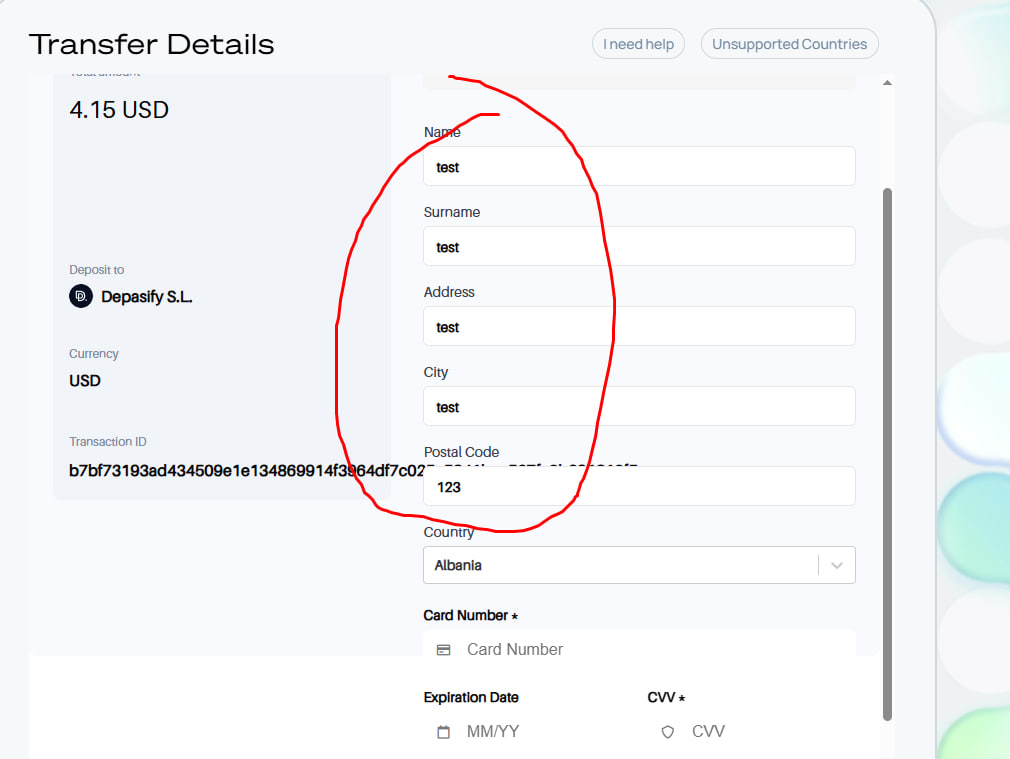Open the Country dropdown showing Albania

click(x=620, y=565)
